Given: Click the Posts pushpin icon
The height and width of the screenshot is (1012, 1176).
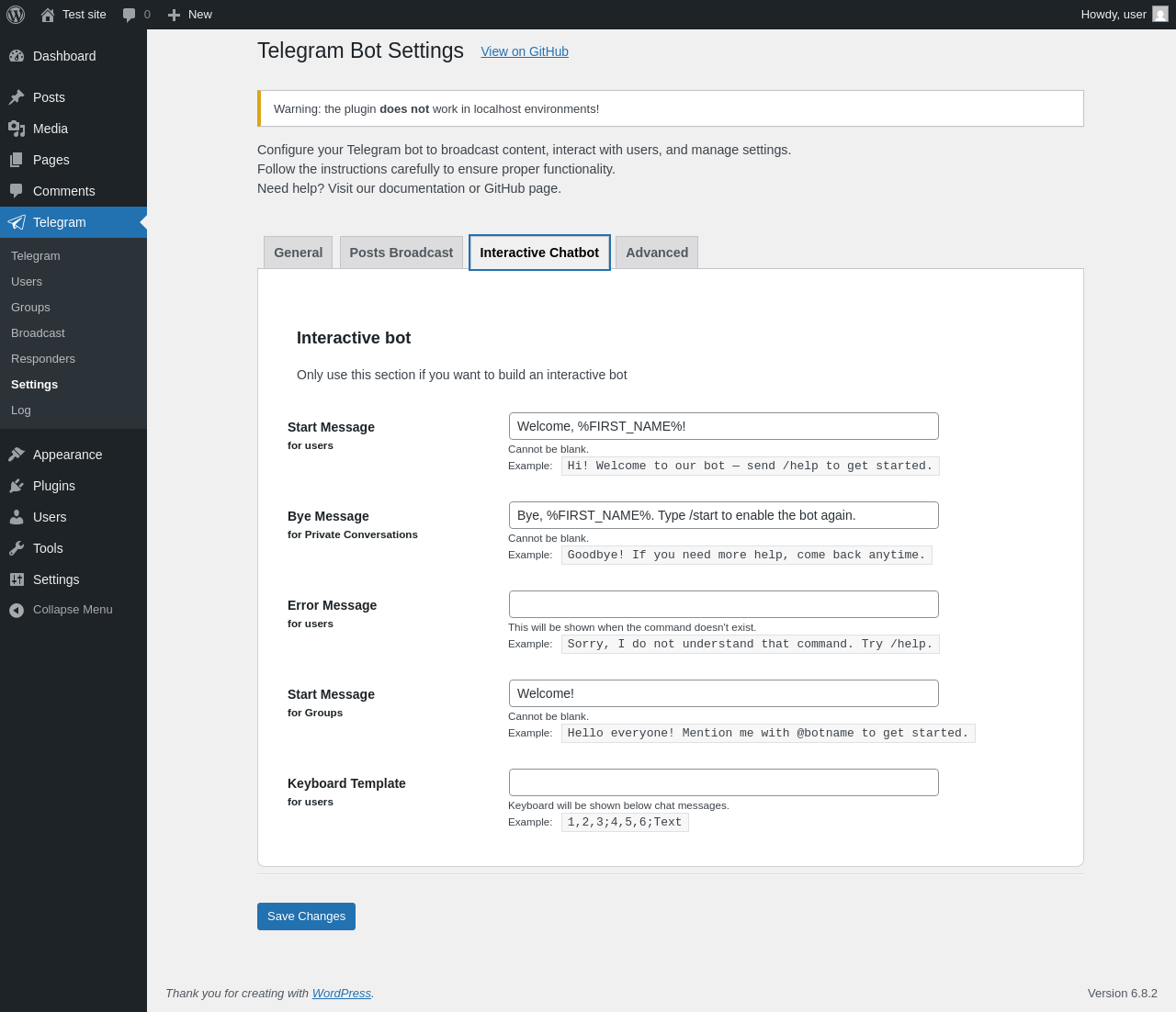Looking at the screenshot, I should pos(17,97).
